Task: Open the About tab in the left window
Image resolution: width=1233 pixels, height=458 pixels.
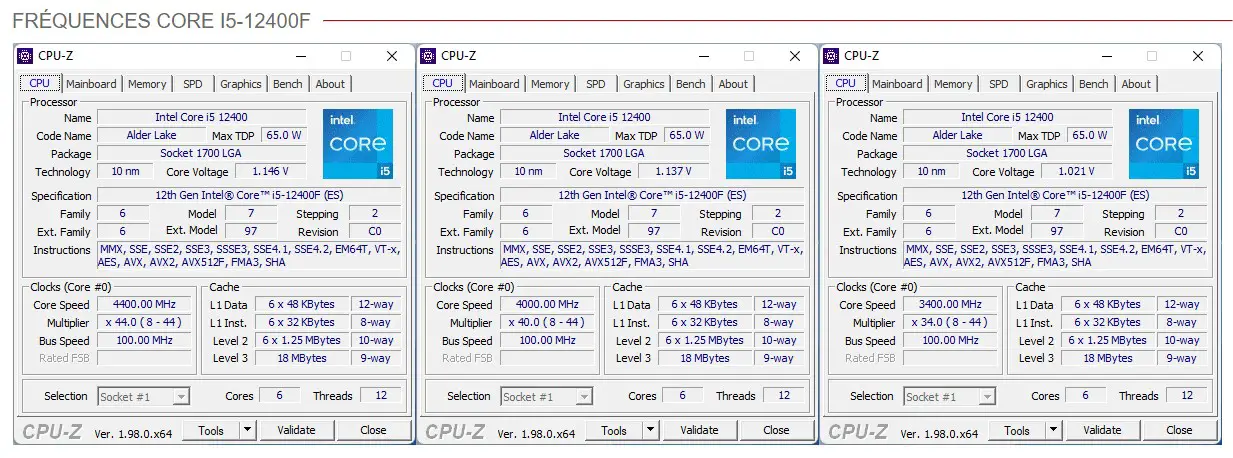Action: click(x=330, y=84)
